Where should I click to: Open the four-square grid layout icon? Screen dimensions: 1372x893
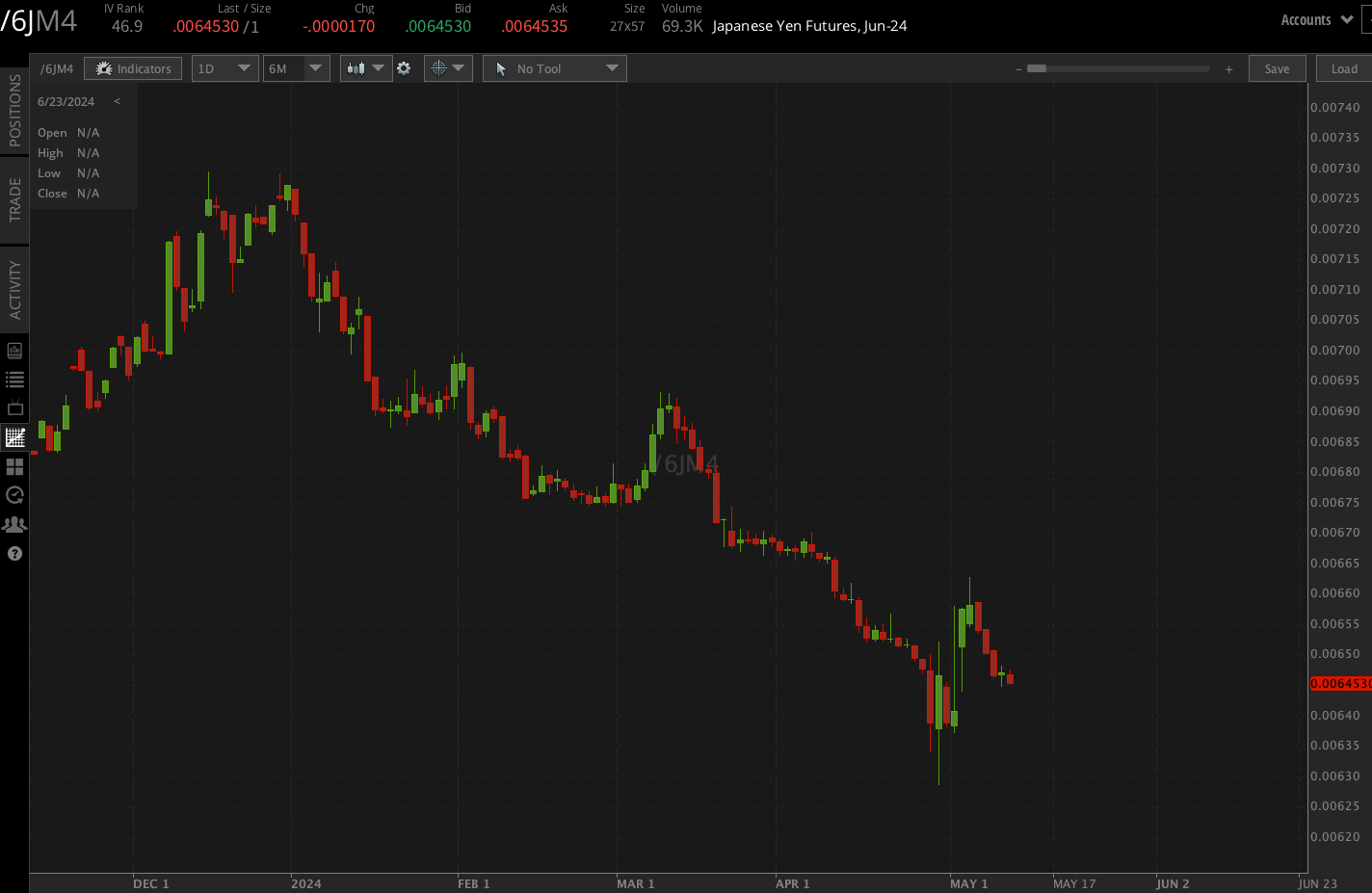pos(14,466)
